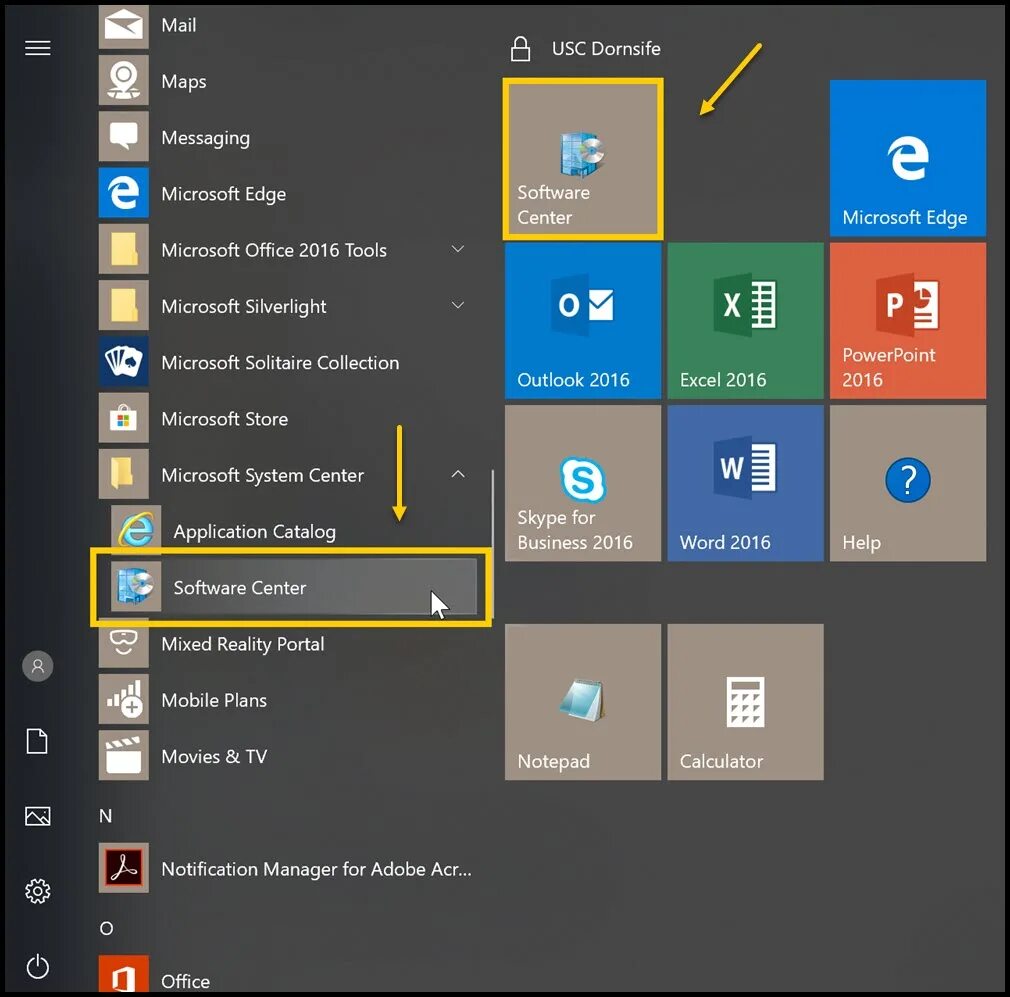Screen dimensions: 1010x997
Task: Click the Maps text label
Action: (x=184, y=82)
